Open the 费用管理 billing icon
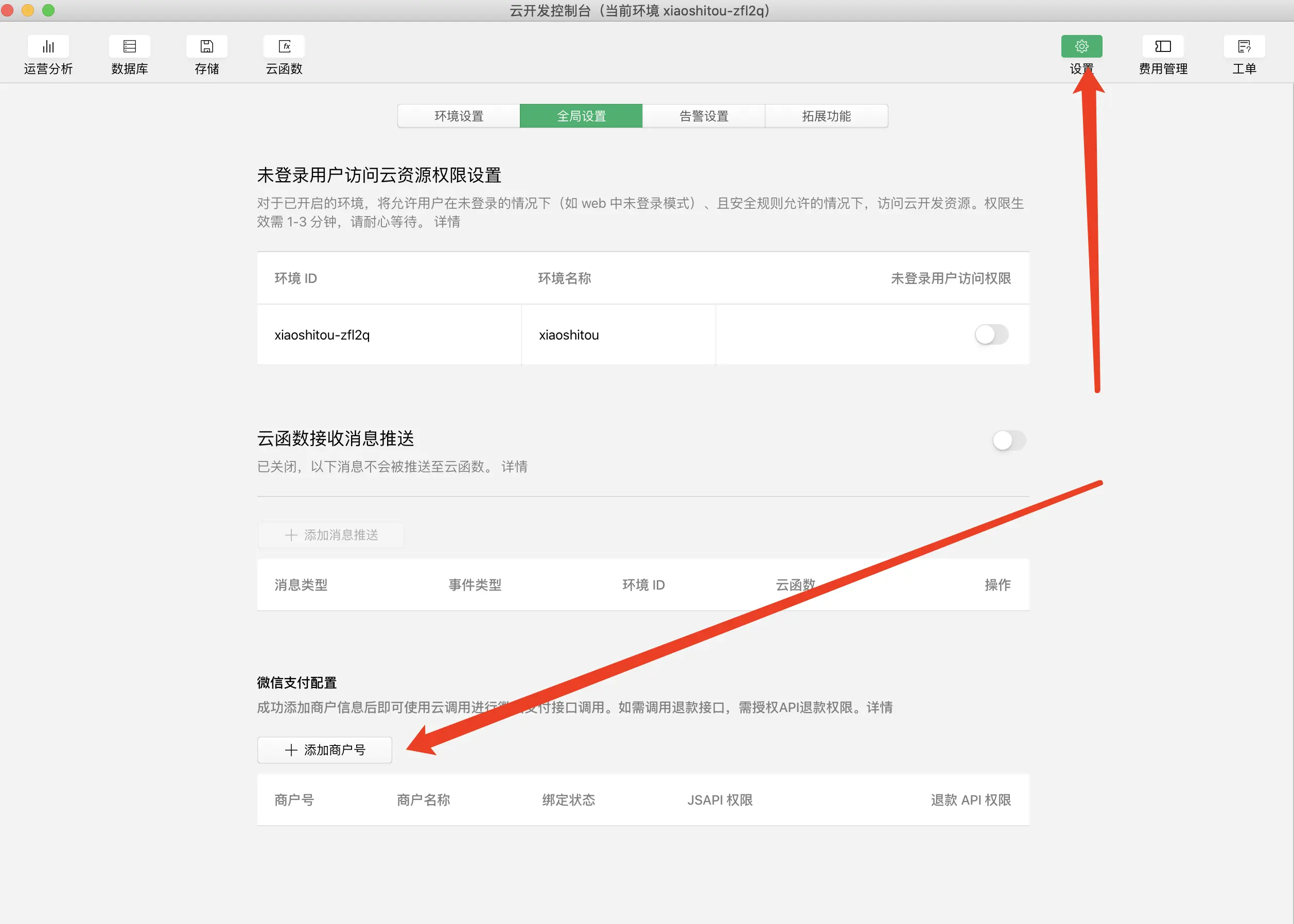 pos(1163,47)
